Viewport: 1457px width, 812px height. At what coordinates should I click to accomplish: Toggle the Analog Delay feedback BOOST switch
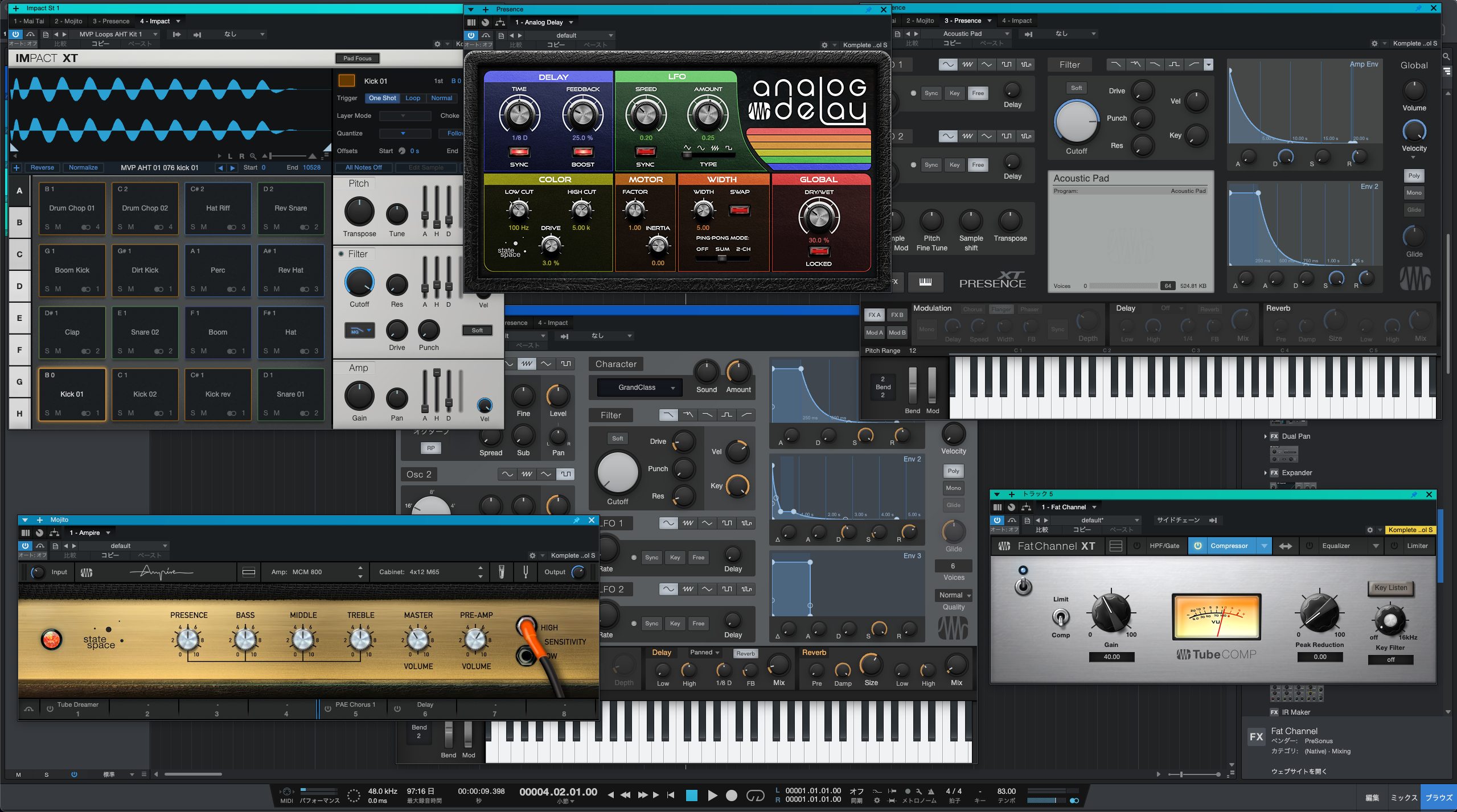pyautogui.click(x=582, y=151)
